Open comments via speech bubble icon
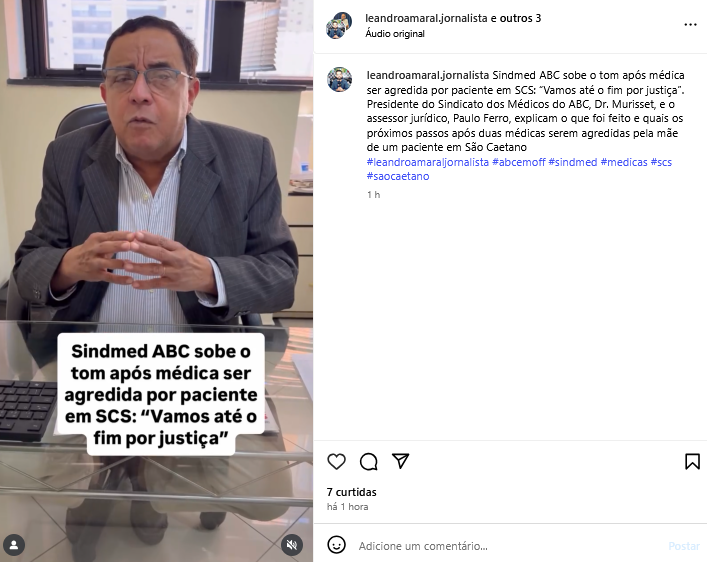The image size is (707, 562). pyautogui.click(x=368, y=461)
